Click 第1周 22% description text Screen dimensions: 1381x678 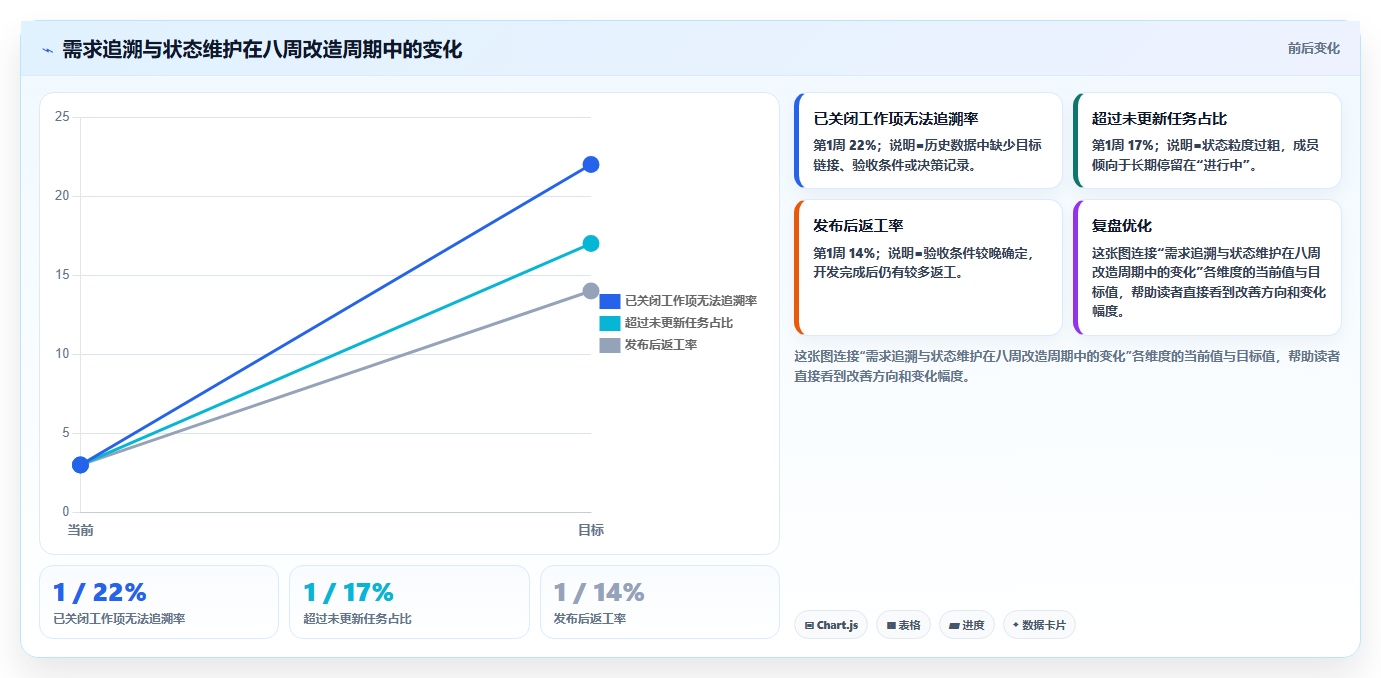(x=927, y=155)
